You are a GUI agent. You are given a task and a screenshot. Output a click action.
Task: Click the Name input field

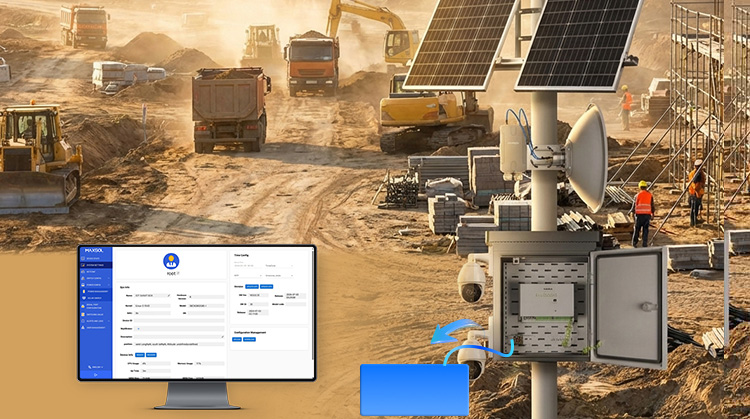[x=153, y=296]
